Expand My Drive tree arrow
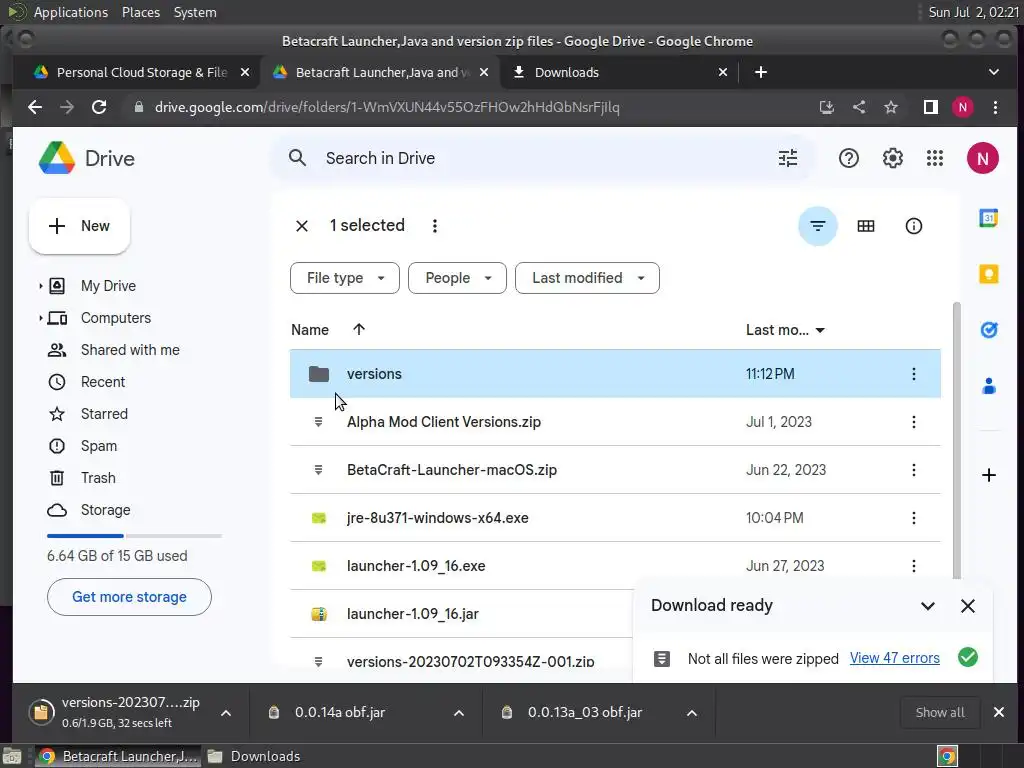 [x=40, y=286]
